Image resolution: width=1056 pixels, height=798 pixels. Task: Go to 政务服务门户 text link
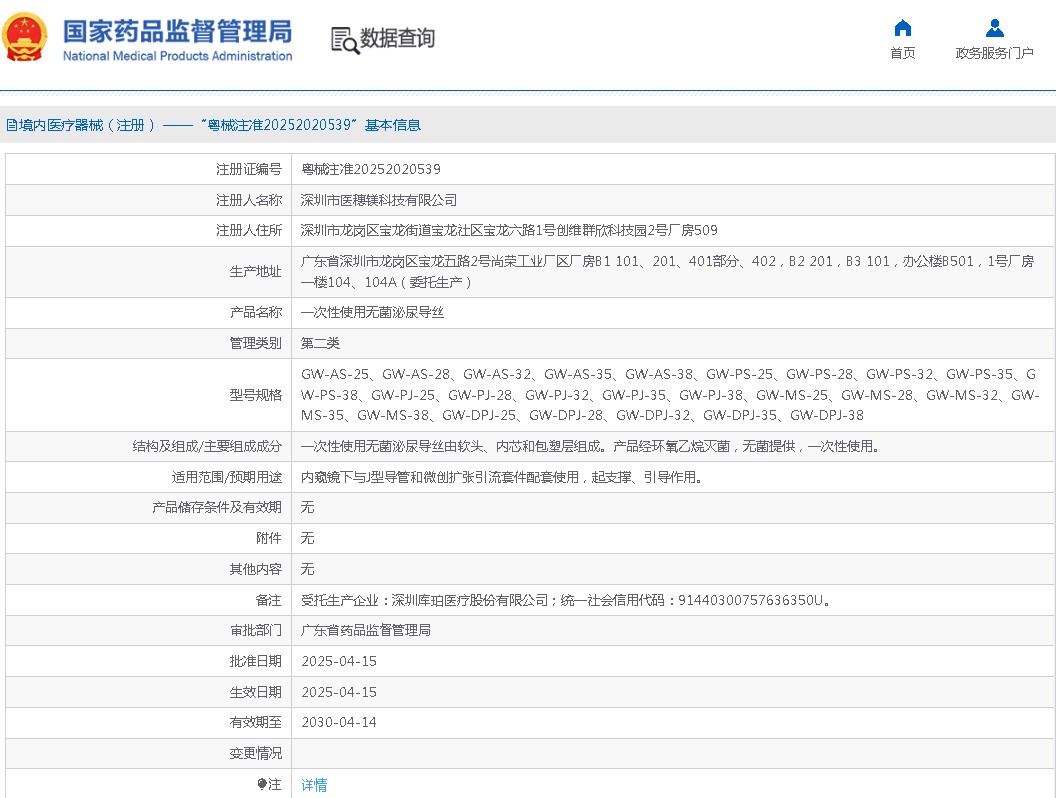click(x=994, y=53)
